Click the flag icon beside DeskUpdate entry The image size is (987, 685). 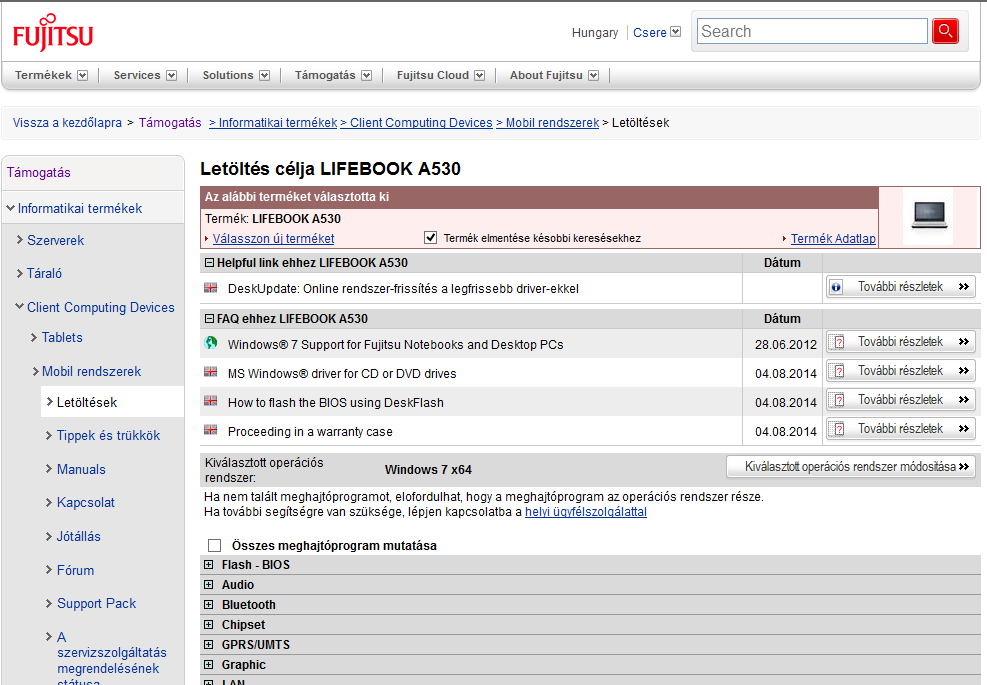click(x=211, y=288)
